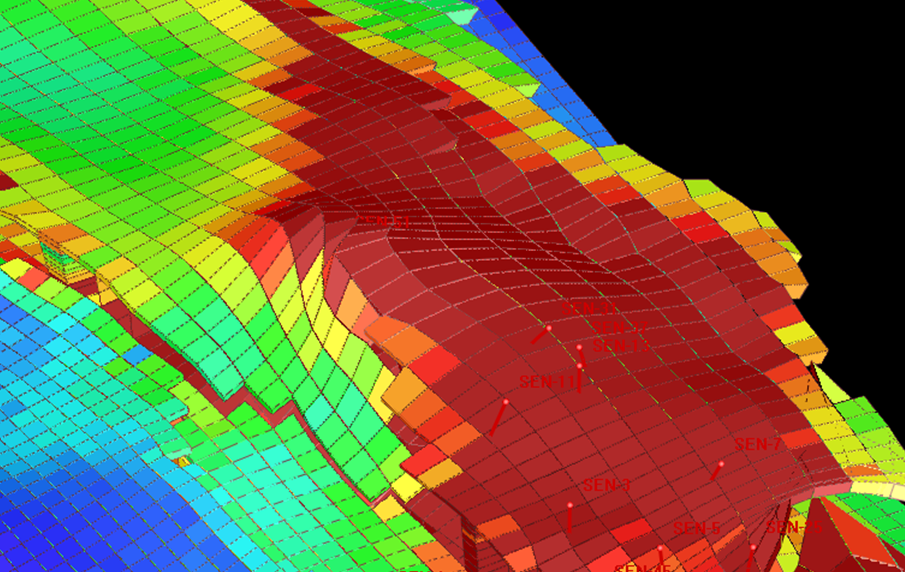Pick the well head left of SEN-31 label
Screen dimensions: 905x572
(546, 331)
